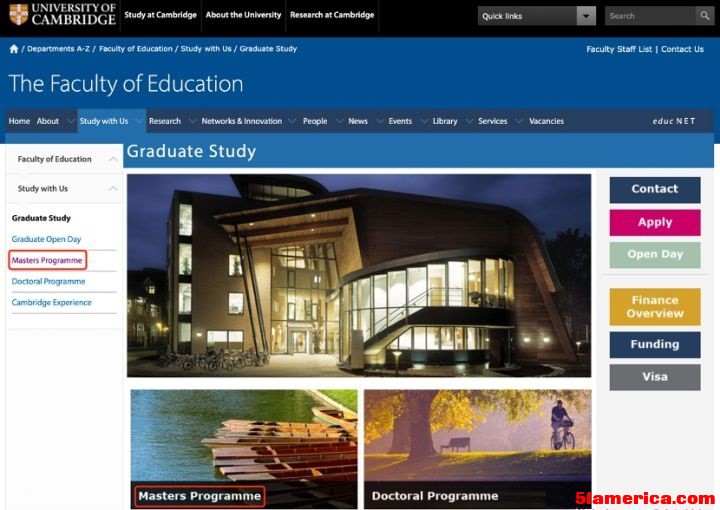Viewport: 720px width, 510px height.
Task: Open Cambridge Experience sidebar link
Action: (x=51, y=303)
